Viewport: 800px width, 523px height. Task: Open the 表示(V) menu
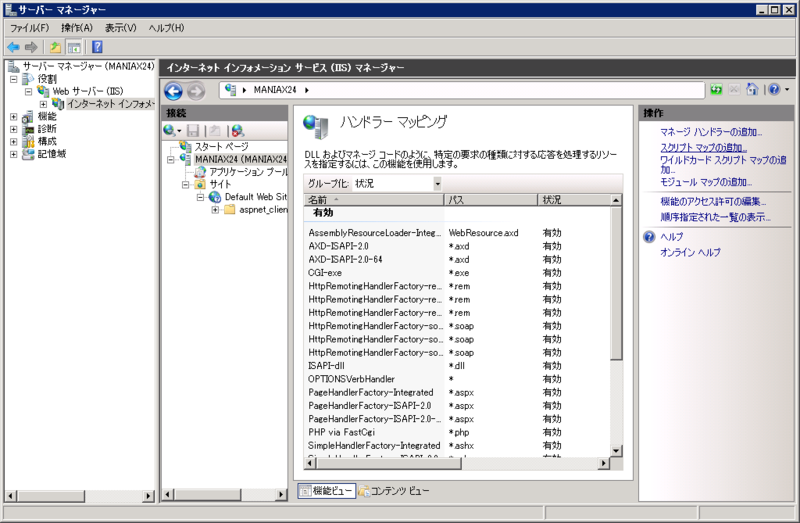coord(121,28)
